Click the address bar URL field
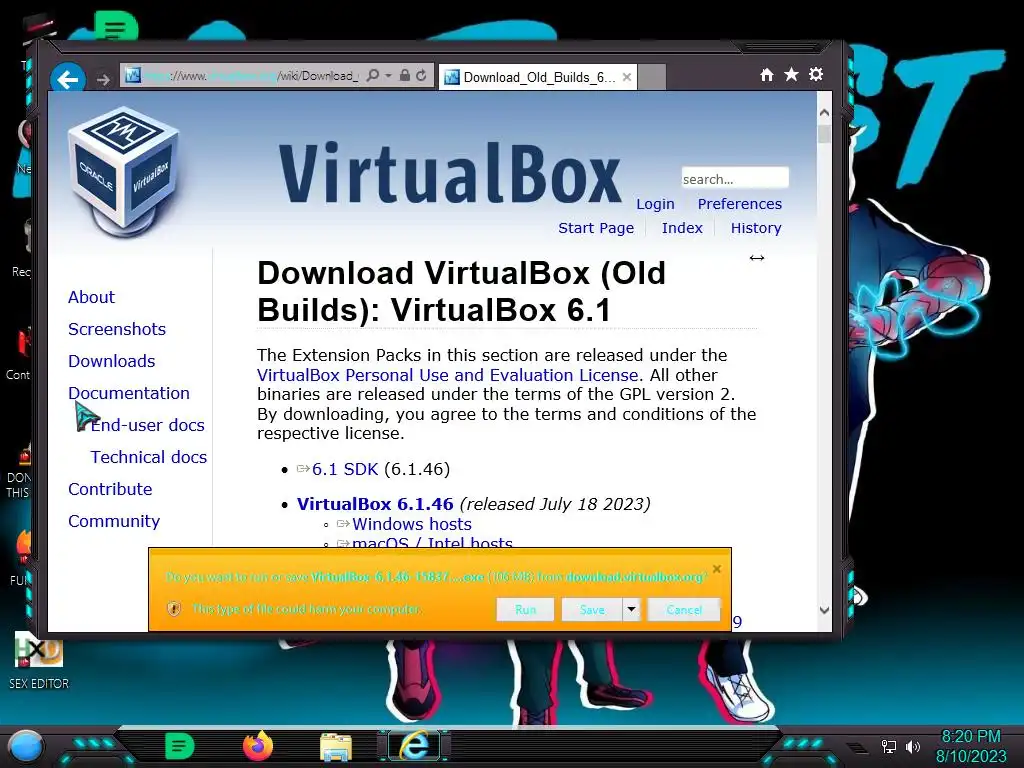This screenshot has height=768, width=1024. (x=251, y=76)
